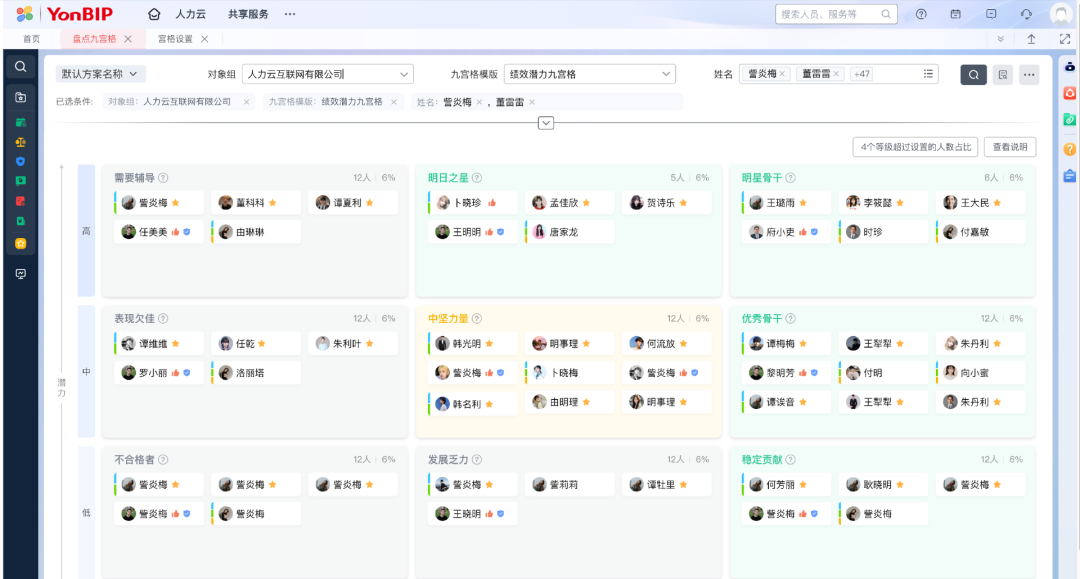Open the headset support icon in top bar

(x=1026, y=14)
